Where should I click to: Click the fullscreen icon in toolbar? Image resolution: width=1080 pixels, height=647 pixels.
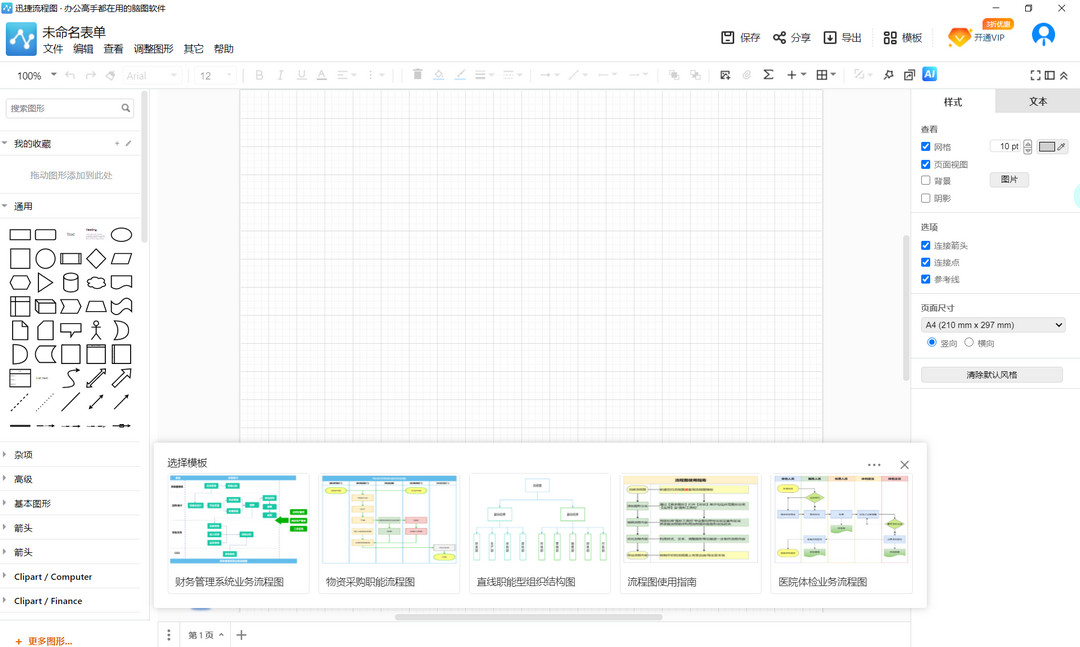click(1035, 75)
